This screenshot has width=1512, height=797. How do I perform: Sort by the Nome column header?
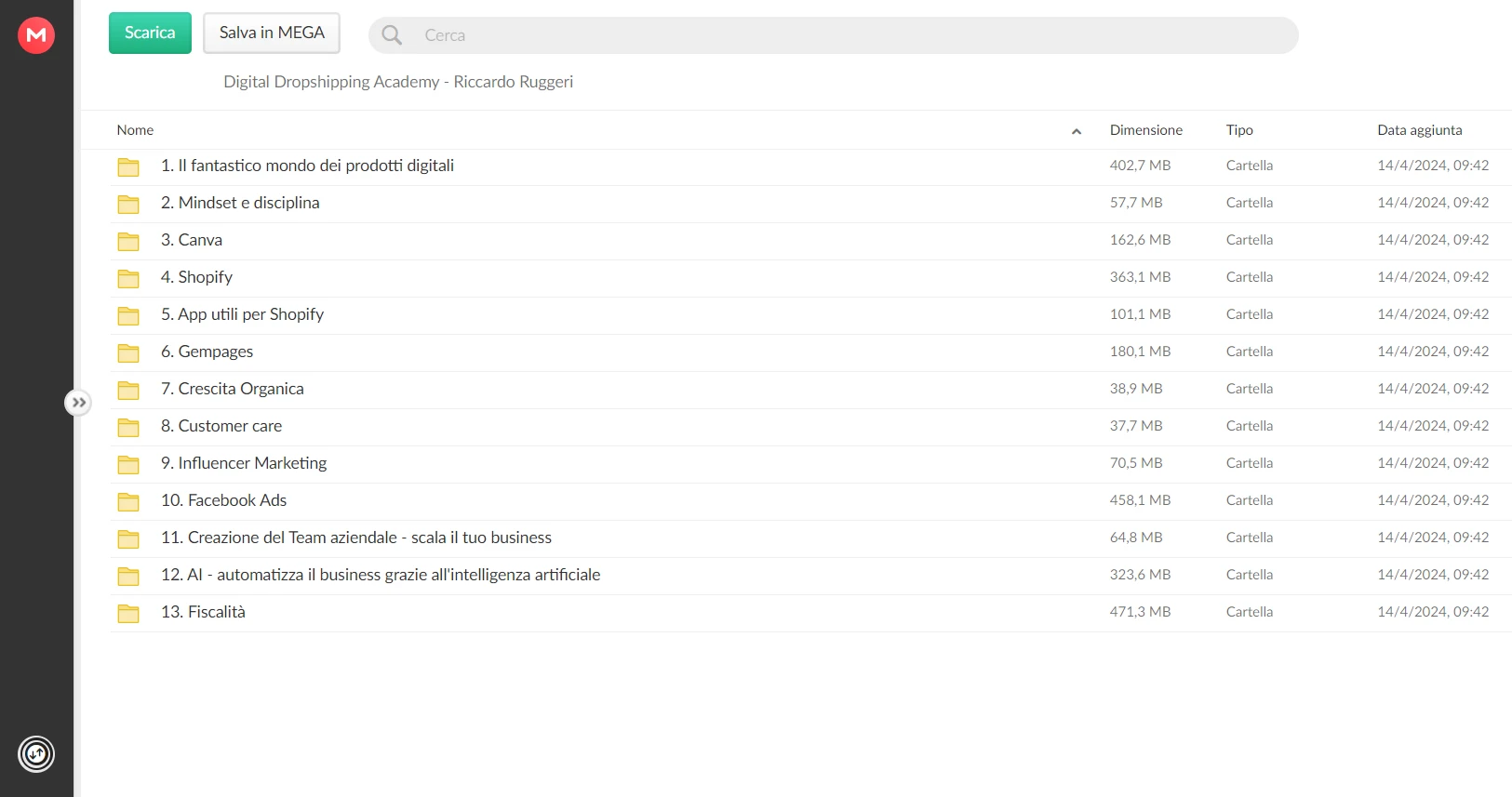click(x=135, y=130)
